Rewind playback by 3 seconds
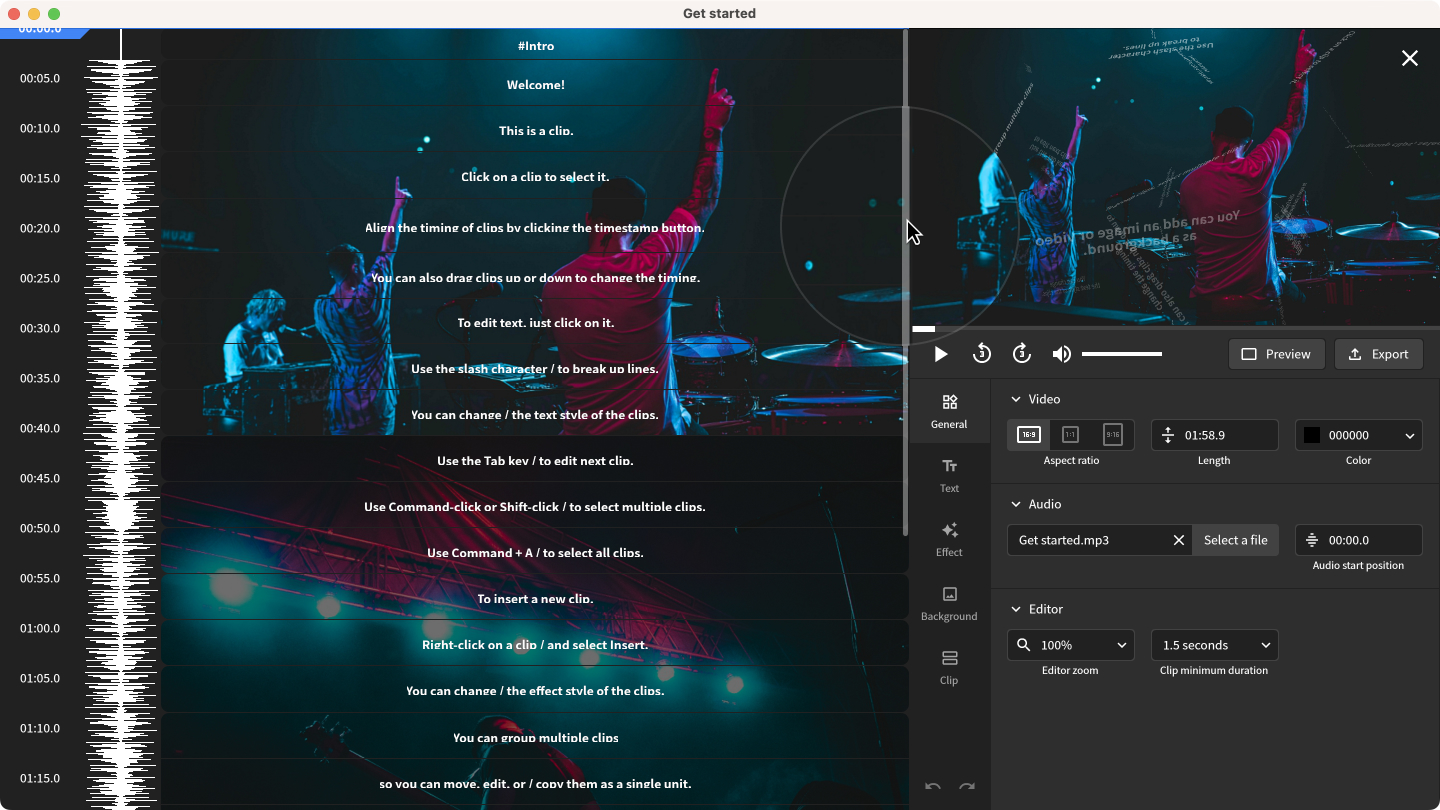Image resolution: width=1440 pixels, height=810 pixels. pos(981,354)
